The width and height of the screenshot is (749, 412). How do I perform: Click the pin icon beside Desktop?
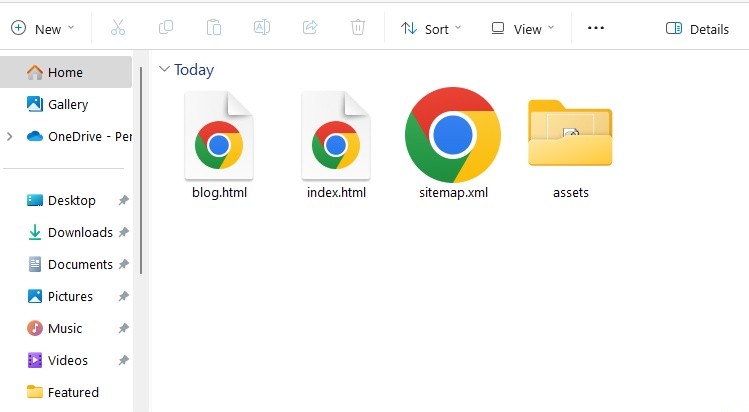(123, 200)
